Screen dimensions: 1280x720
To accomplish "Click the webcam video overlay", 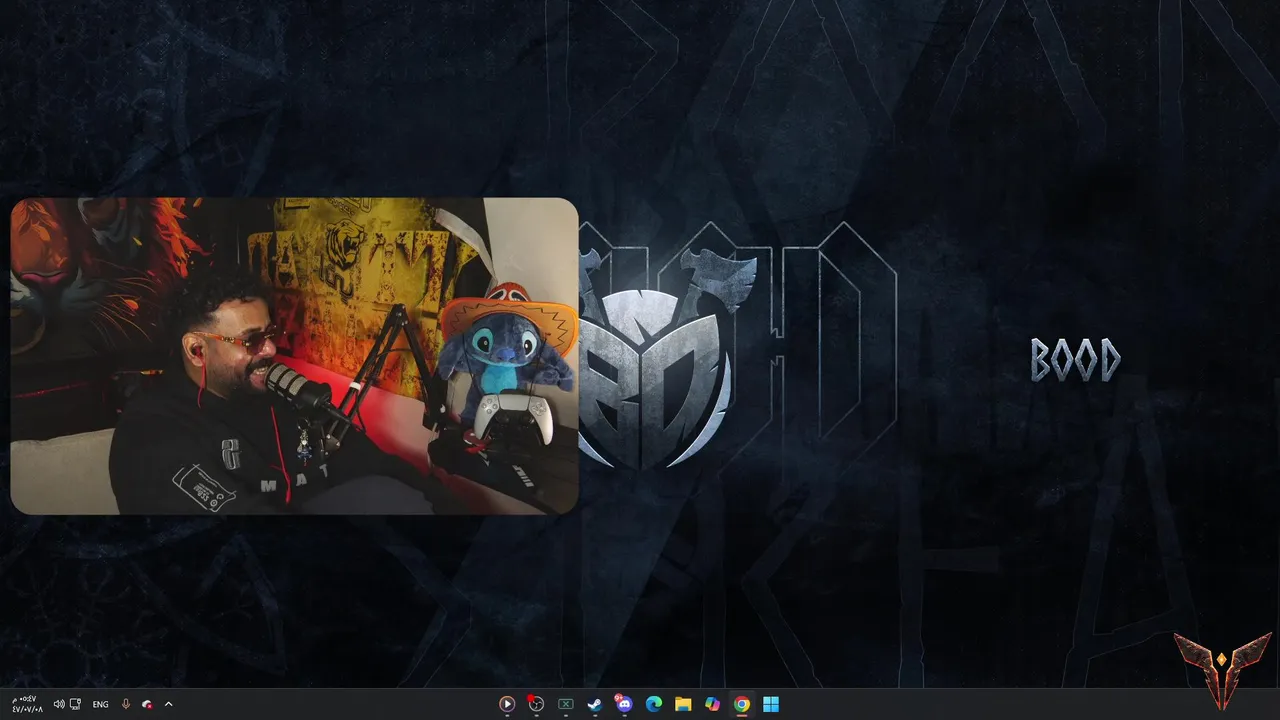I will (294, 356).
